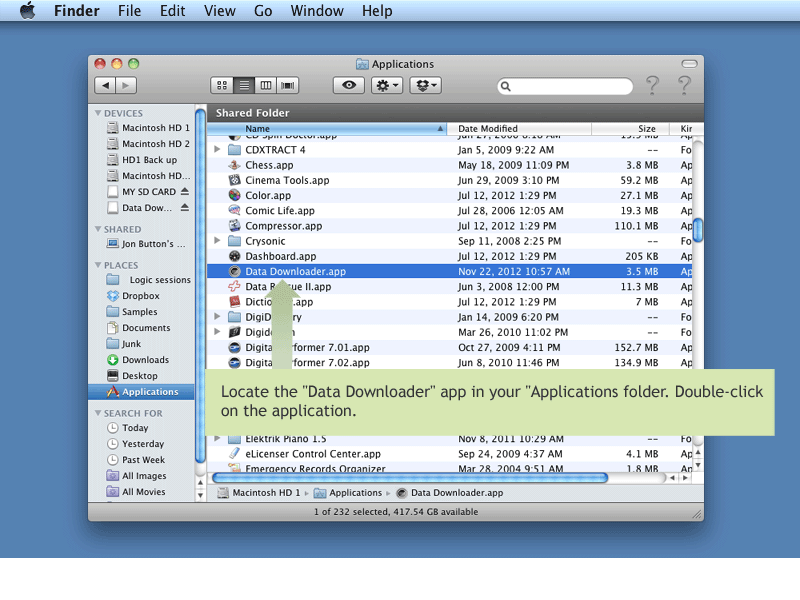The width and height of the screenshot is (800, 600).
Task: Switch to icon view
Action: [222, 85]
